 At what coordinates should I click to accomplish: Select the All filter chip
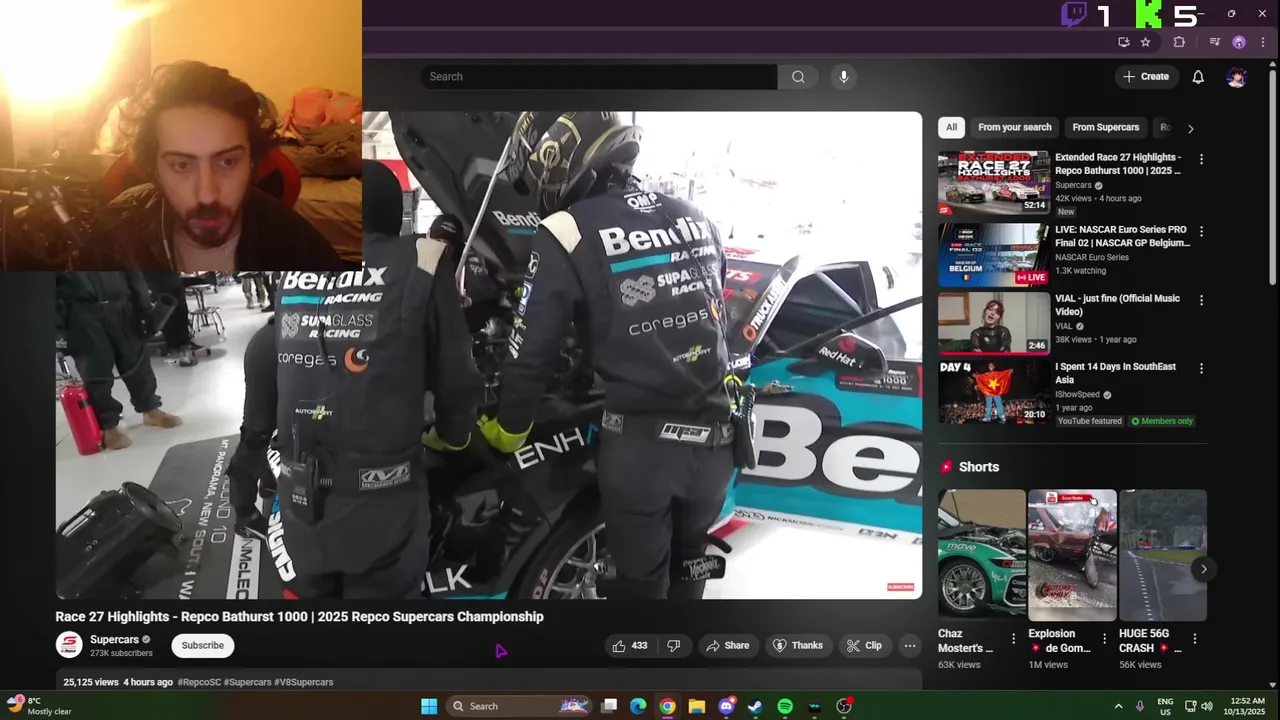[x=951, y=127]
